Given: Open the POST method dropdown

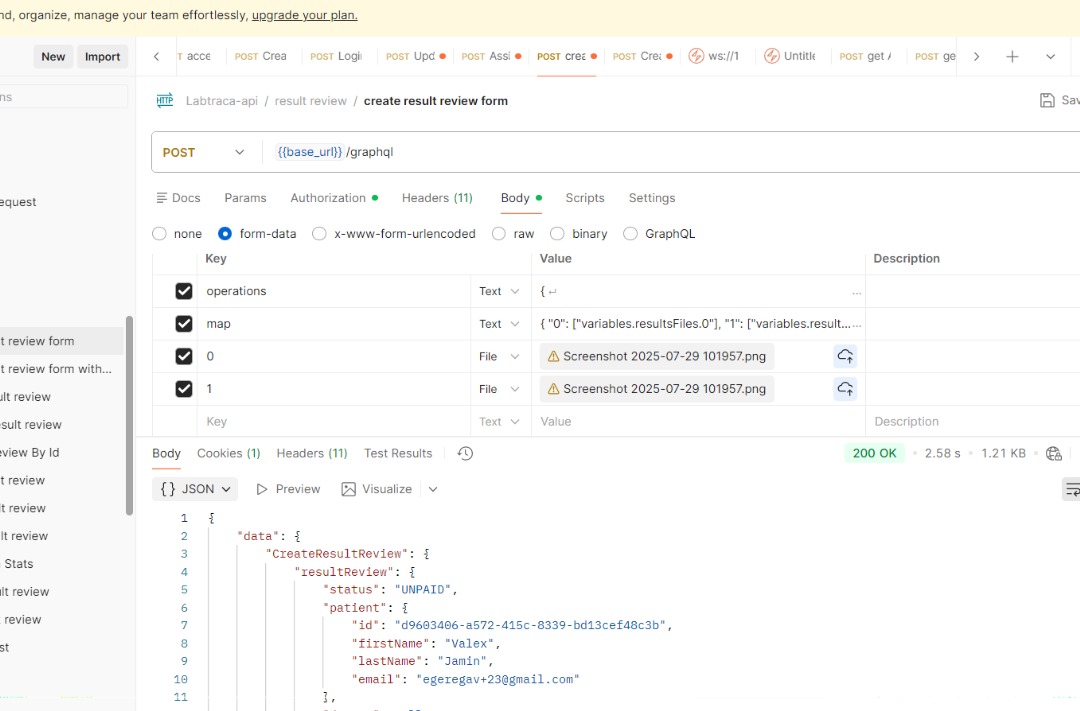Looking at the screenshot, I should pyautogui.click(x=205, y=152).
